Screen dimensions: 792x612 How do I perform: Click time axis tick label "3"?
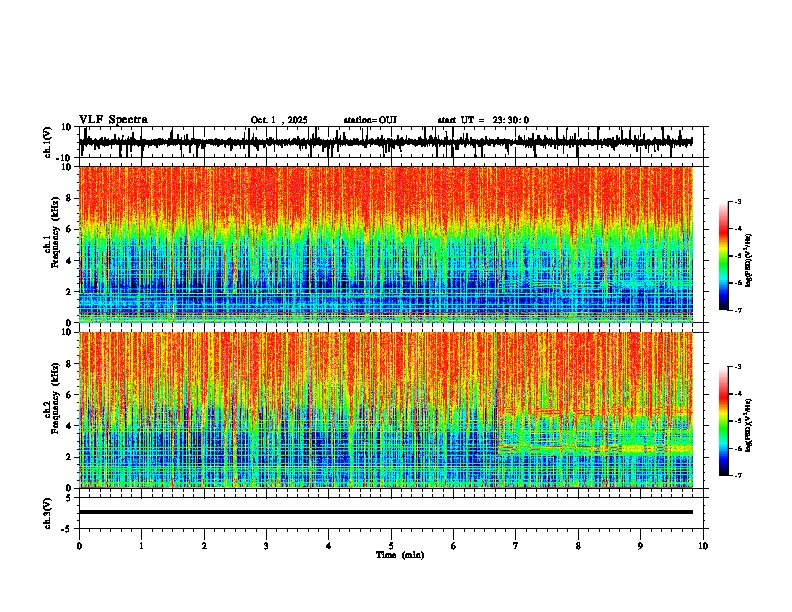(x=266, y=546)
